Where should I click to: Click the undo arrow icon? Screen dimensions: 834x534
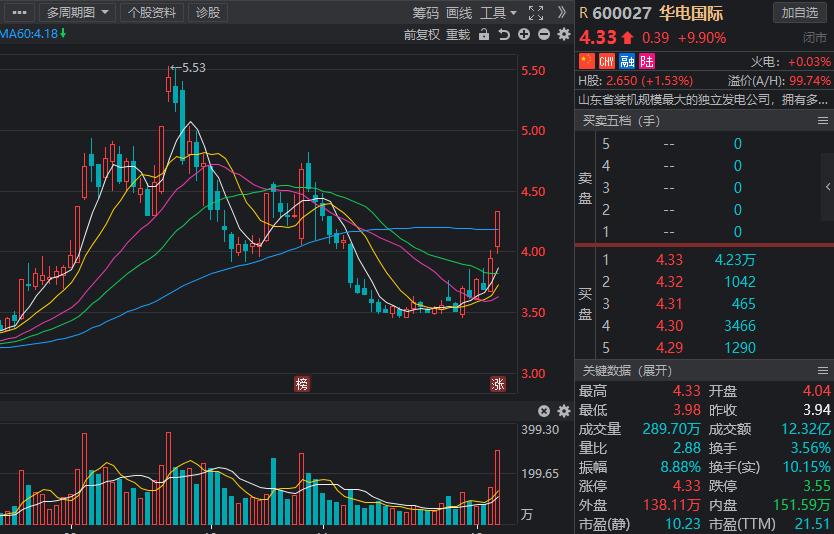504,35
